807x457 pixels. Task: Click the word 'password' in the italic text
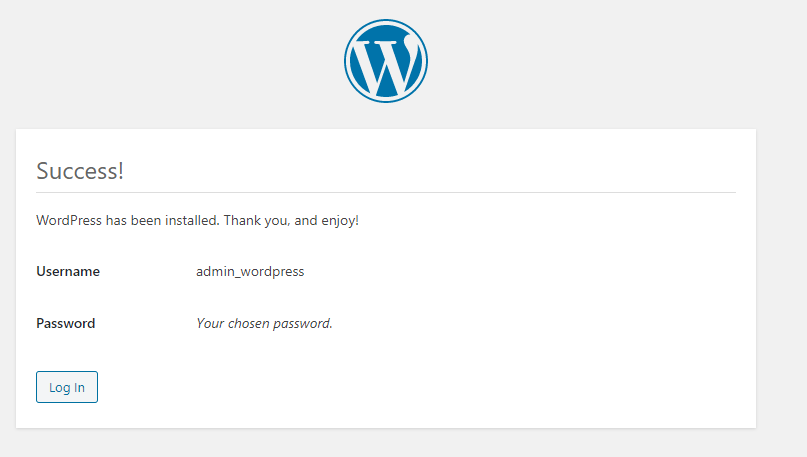[303, 323]
